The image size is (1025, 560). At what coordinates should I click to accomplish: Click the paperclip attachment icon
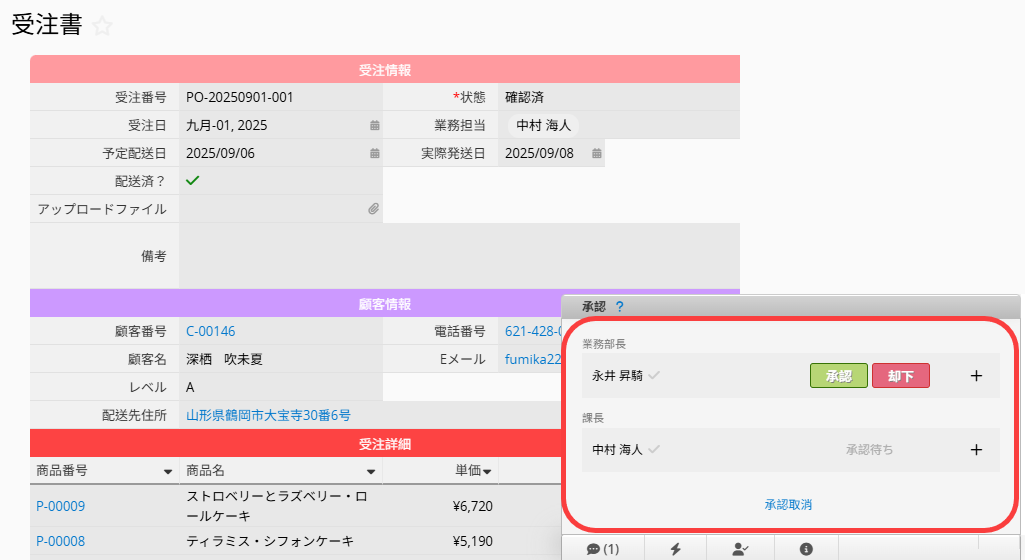pyautogui.click(x=373, y=210)
